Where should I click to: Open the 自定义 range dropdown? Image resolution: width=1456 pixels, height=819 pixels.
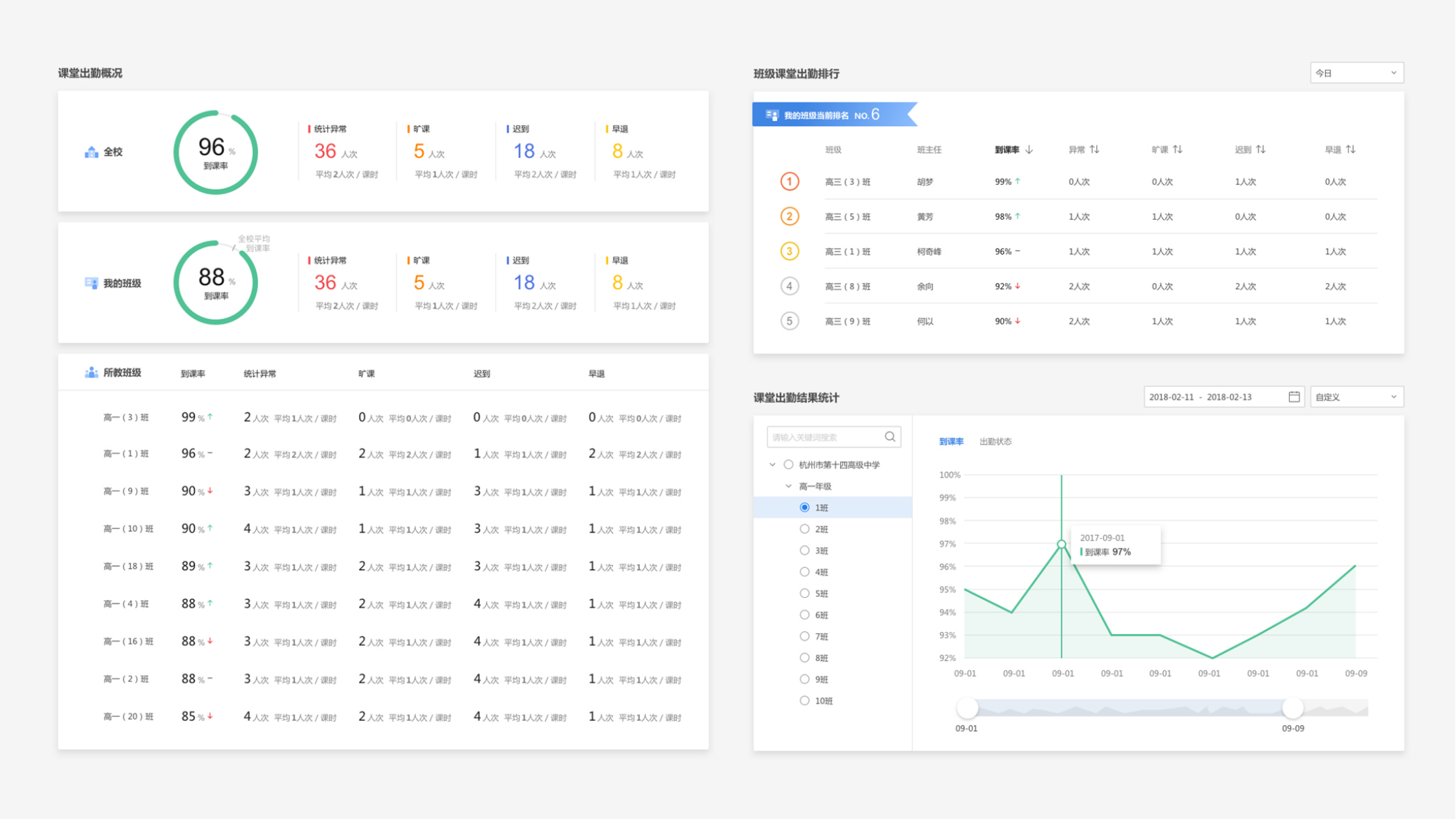pos(1357,396)
